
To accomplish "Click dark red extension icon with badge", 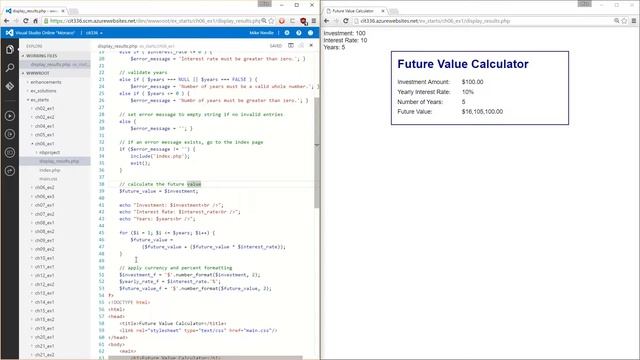I will tap(303, 21).
